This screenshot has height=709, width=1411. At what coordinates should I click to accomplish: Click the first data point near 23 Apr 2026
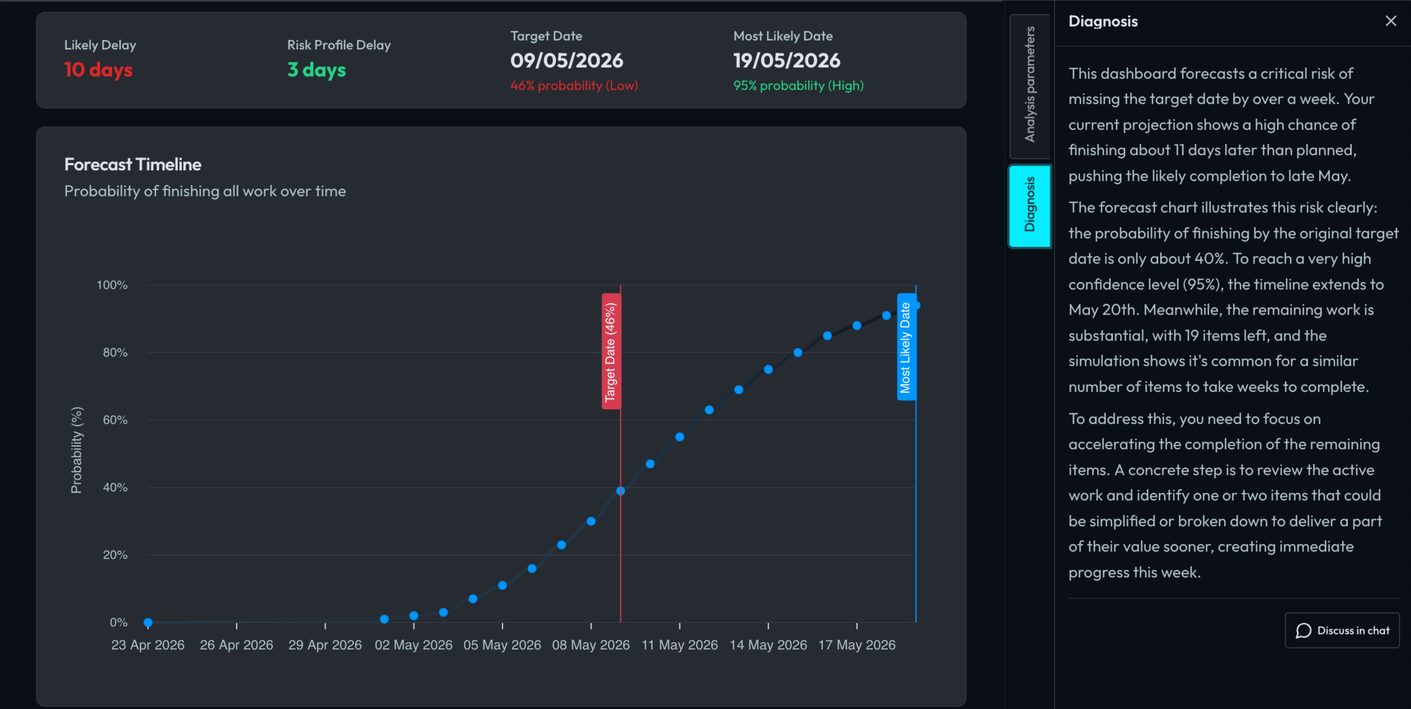(147, 622)
